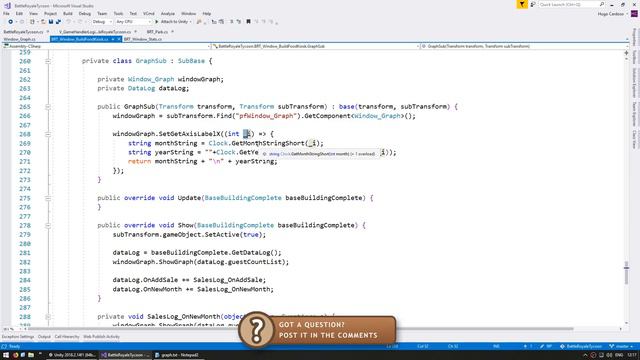Click the account avatar icon

pos(634,14)
